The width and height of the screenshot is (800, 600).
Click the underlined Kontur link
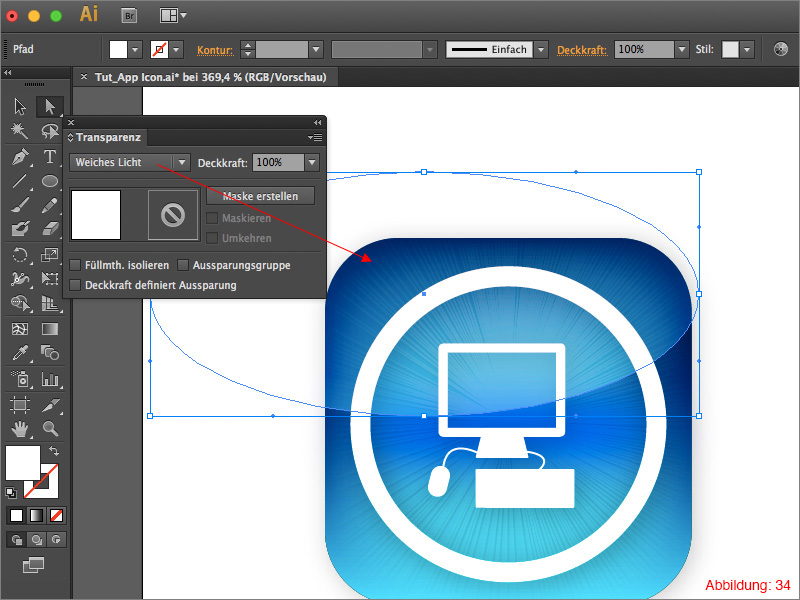215,49
